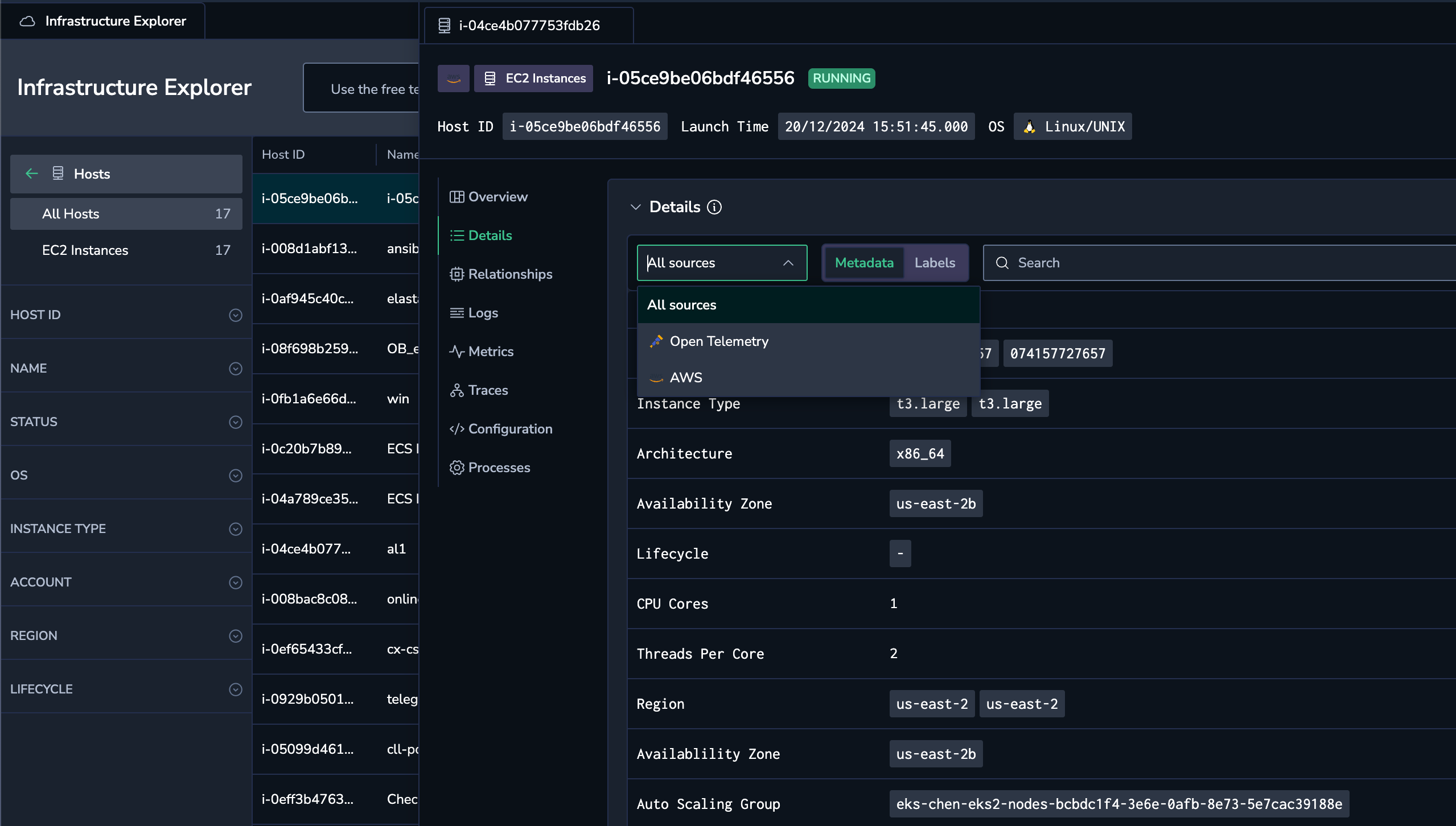Open the Relationships section
Image resolution: width=1456 pixels, height=826 pixels.
pyautogui.click(x=501, y=274)
